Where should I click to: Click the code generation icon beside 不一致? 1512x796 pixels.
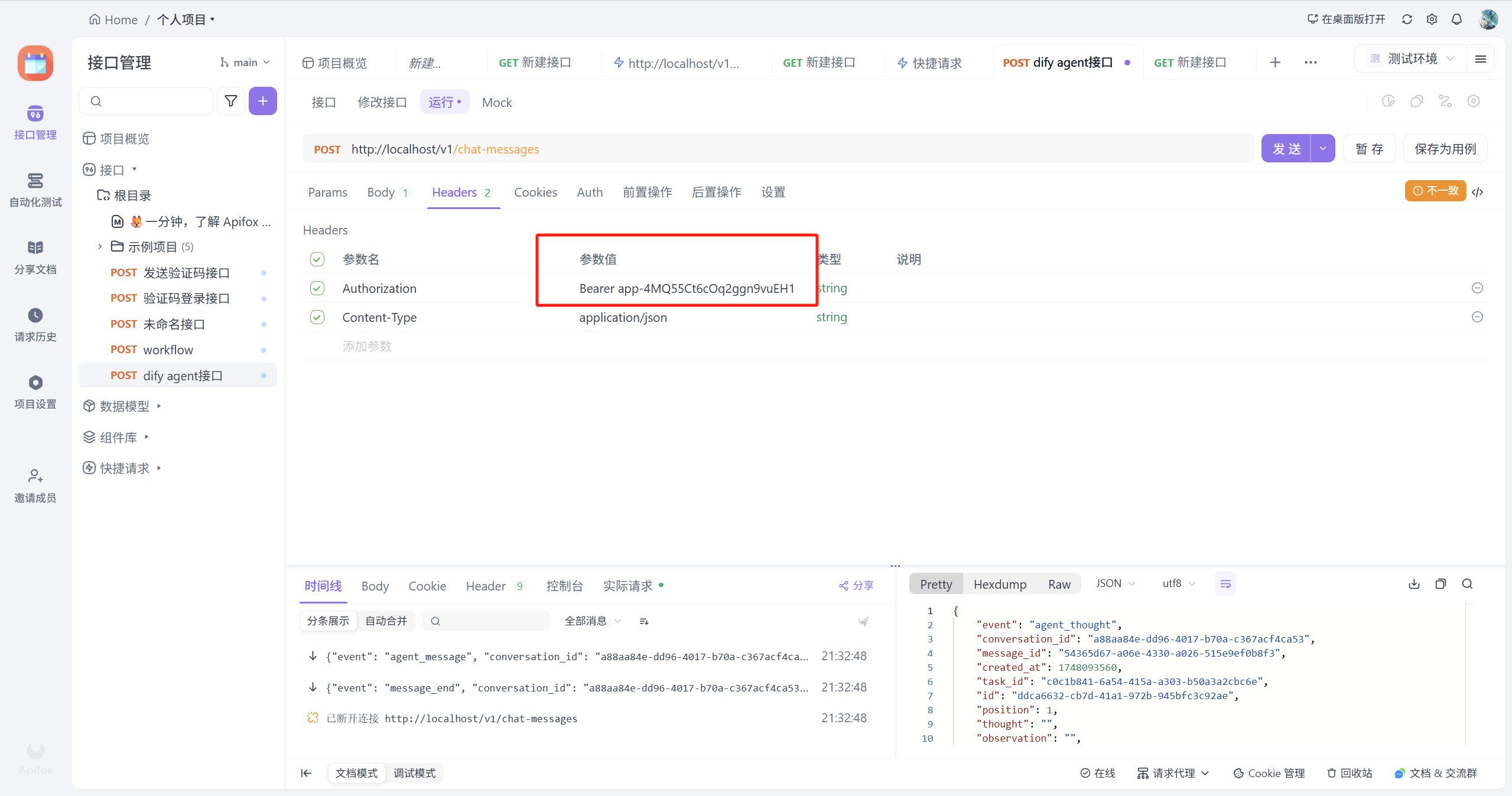click(1478, 192)
